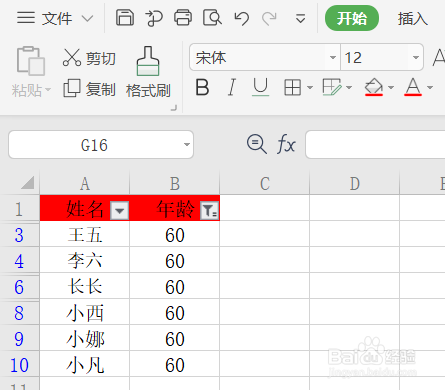Click the 姓名 header cell
Viewport: 445px width, 390px height.
(85, 209)
